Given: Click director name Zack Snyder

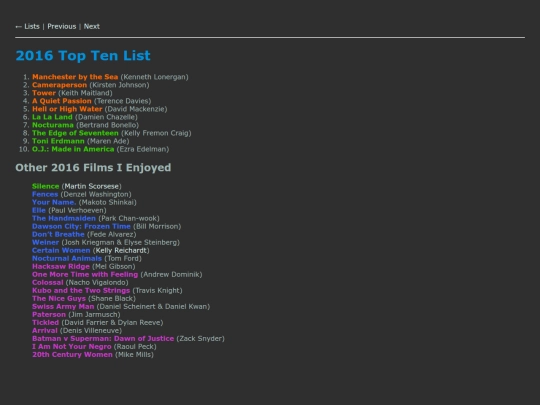Looking at the screenshot, I should pyautogui.click(x=200, y=339).
